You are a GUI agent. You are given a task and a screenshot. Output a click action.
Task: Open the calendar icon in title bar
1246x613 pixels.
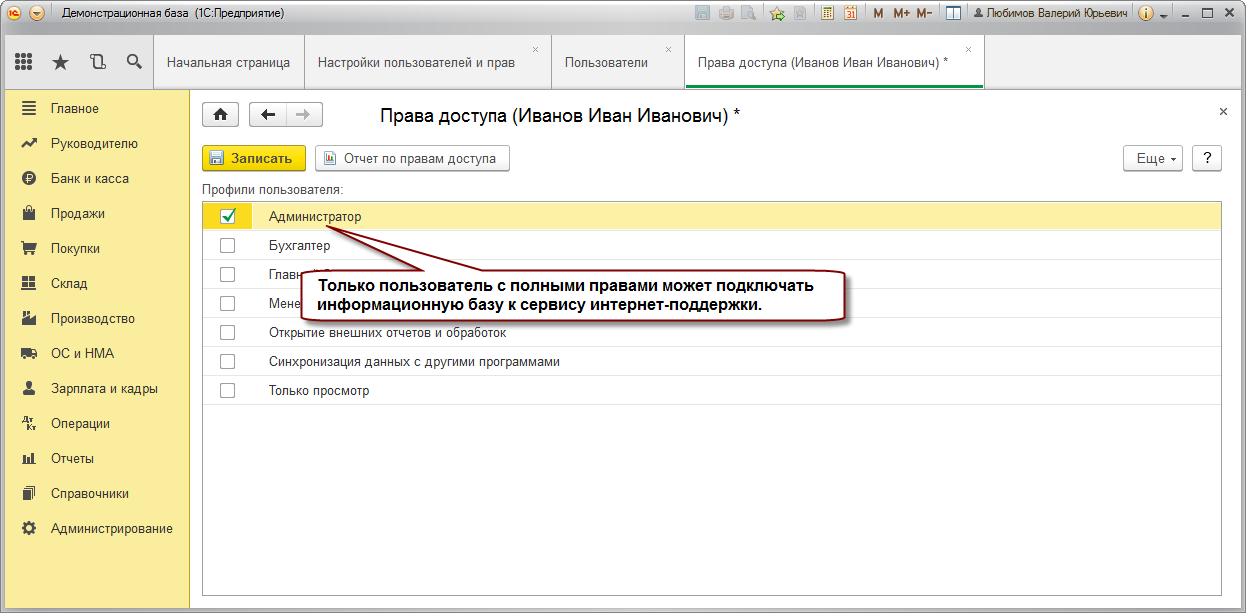850,13
